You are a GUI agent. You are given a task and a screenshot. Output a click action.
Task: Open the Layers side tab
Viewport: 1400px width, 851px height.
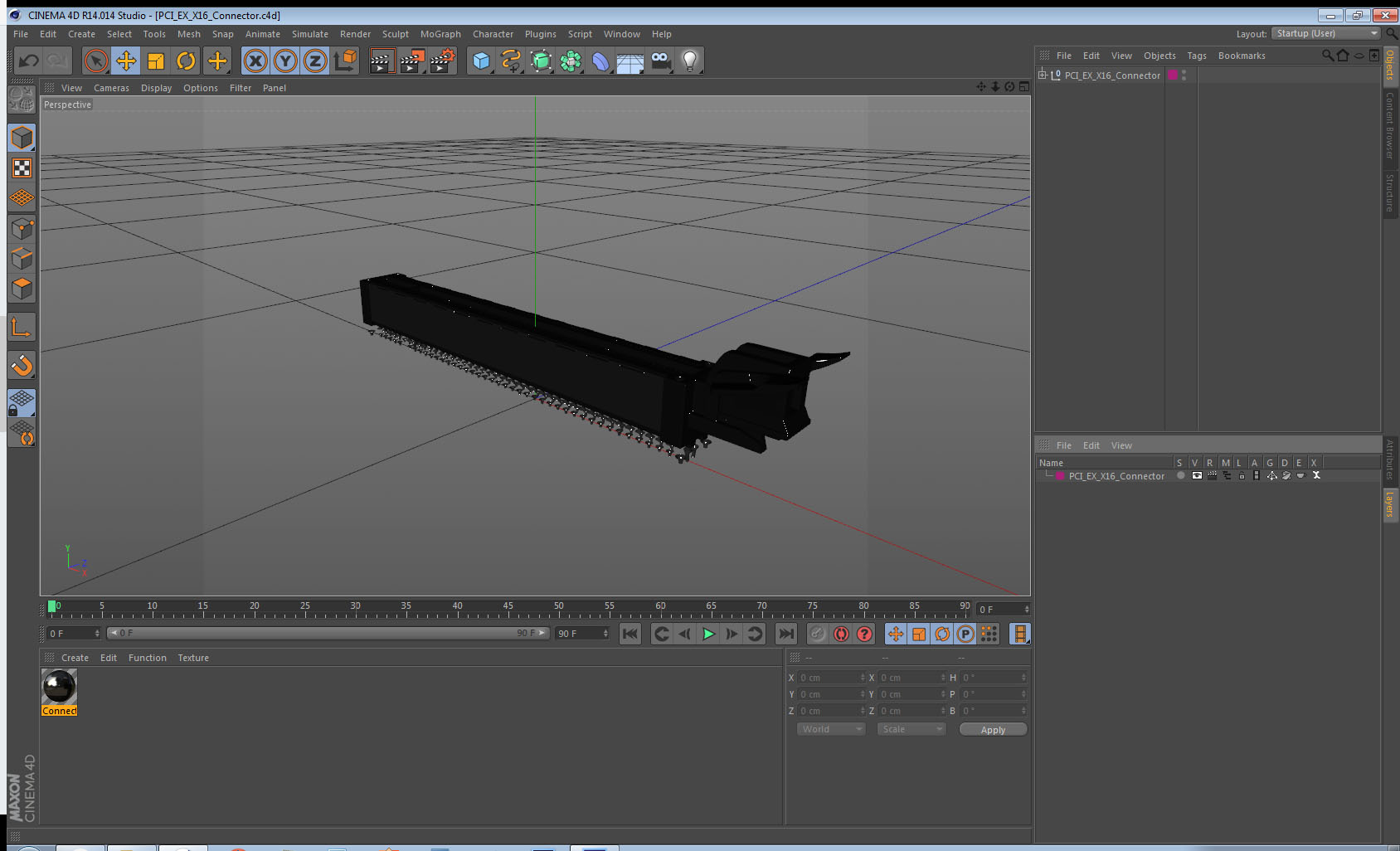1390,504
